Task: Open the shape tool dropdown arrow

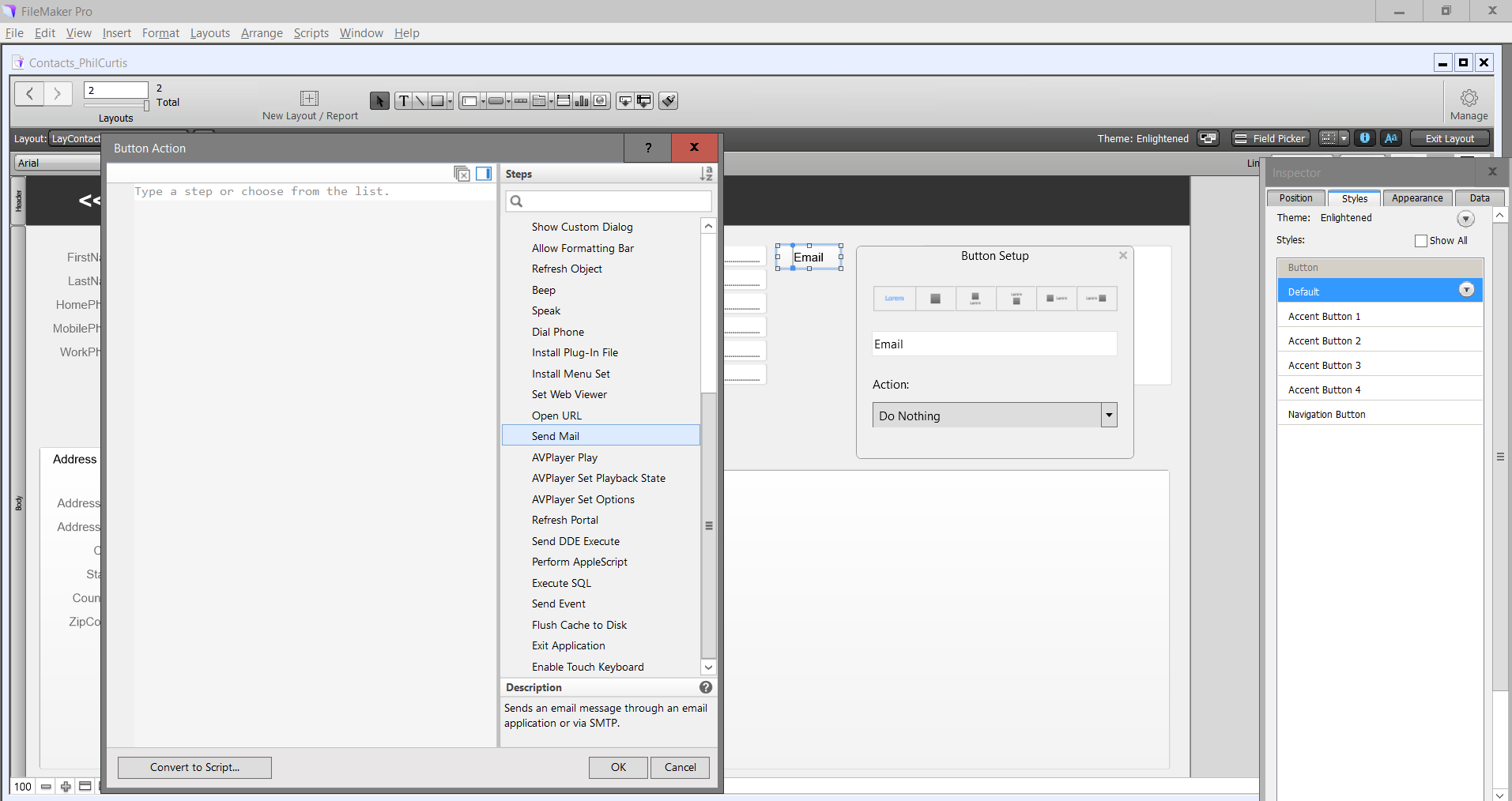Action: click(450, 101)
